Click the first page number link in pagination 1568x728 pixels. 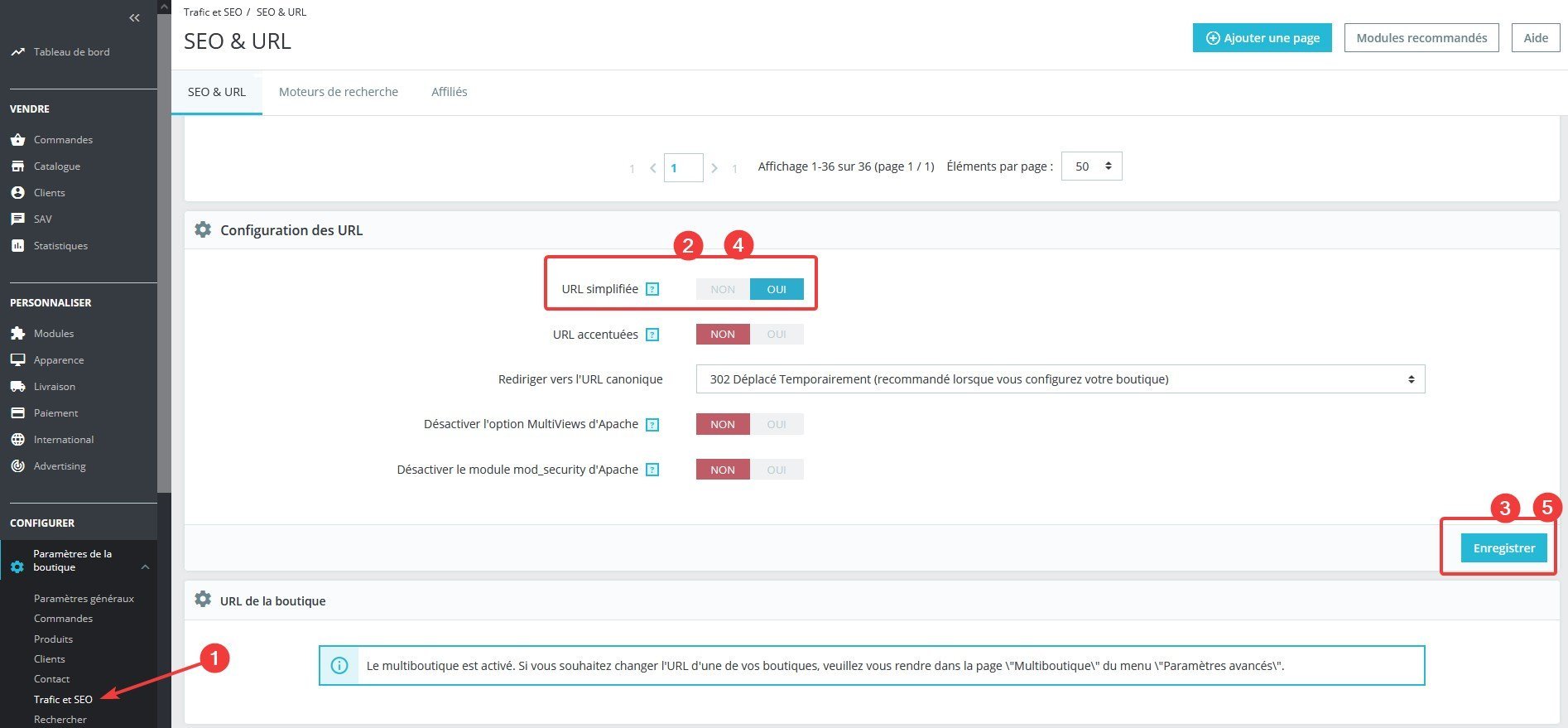632,169
